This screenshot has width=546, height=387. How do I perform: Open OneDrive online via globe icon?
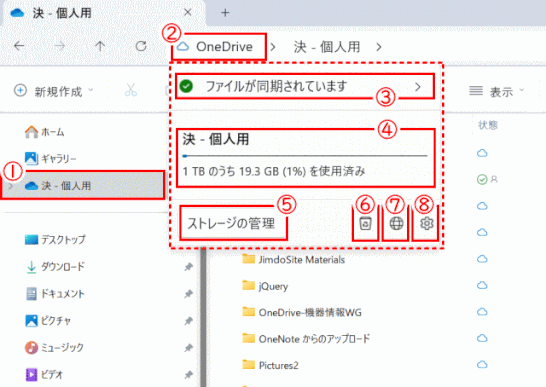pos(396,223)
